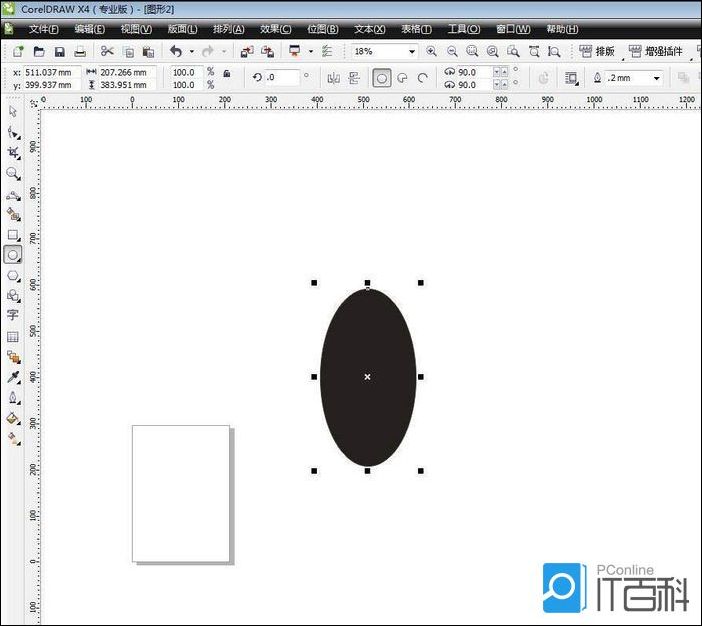Toggle the lock ratio padlock
The width and height of the screenshot is (702, 626).
(227, 73)
